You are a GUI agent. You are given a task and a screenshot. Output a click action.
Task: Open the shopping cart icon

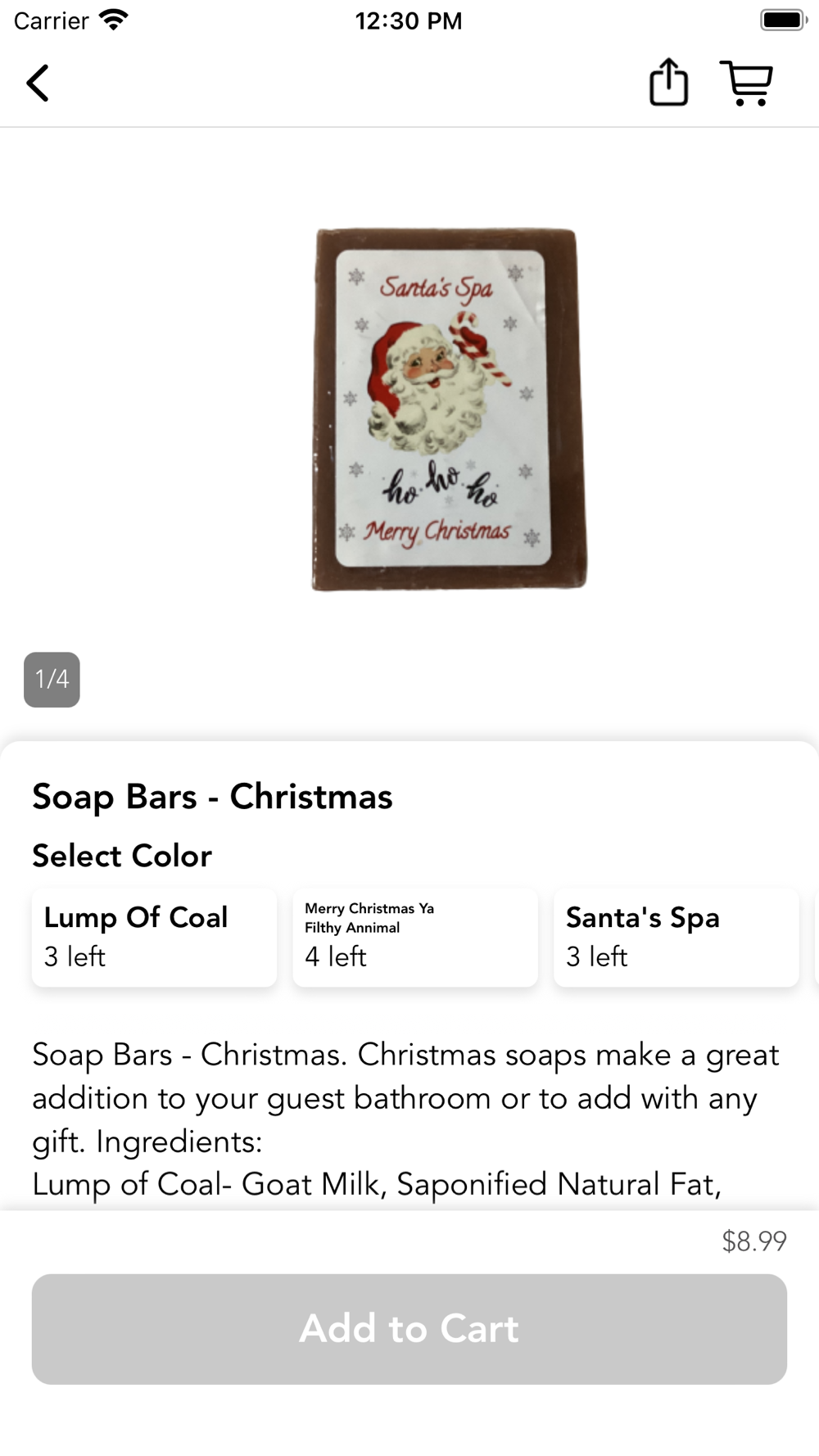coord(746,83)
